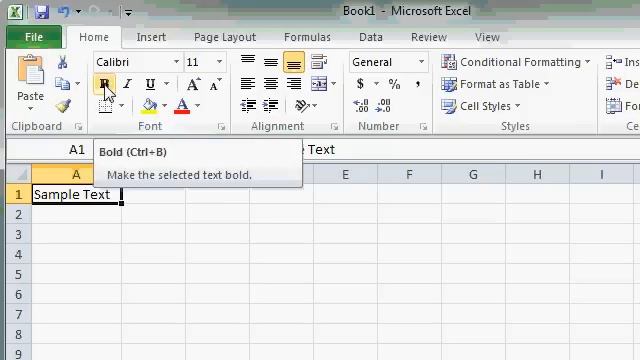This screenshot has width=640, height=360.
Task: Open Font dialog box launcher
Action: click(x=221, y=127)
